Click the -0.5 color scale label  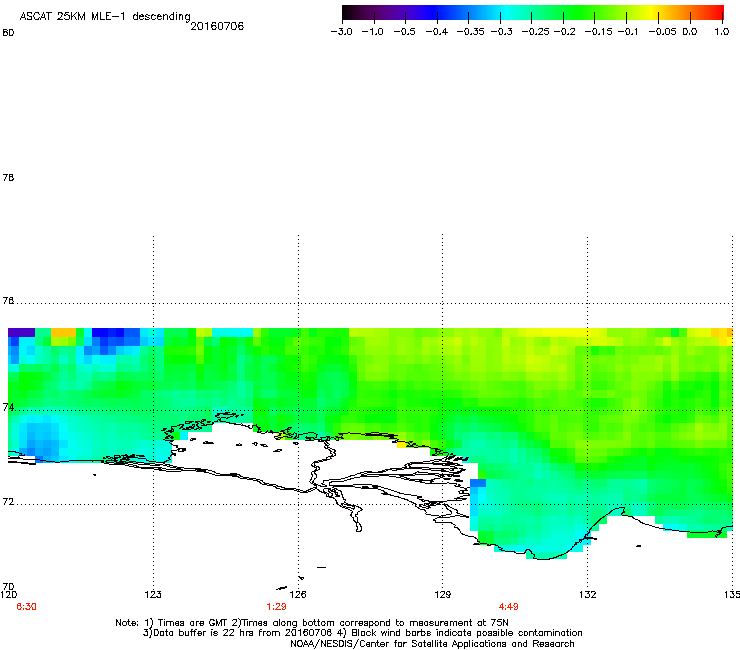(x=404, y=32)
